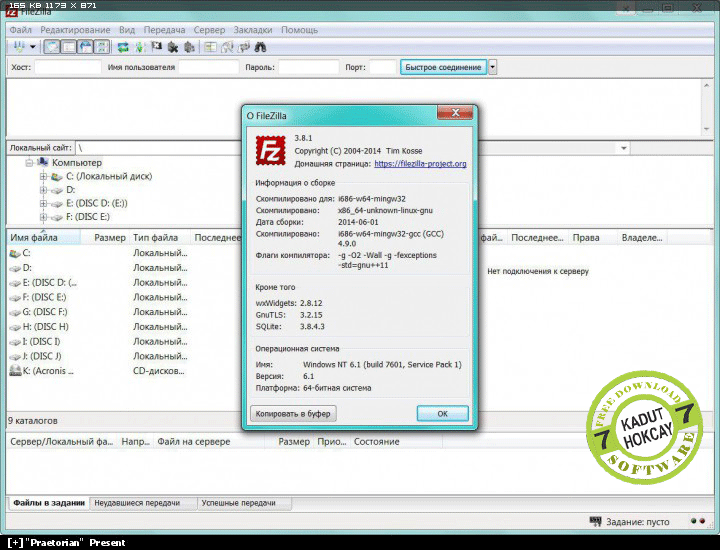Close the О FileZilla dialog with X

point(455,112)
